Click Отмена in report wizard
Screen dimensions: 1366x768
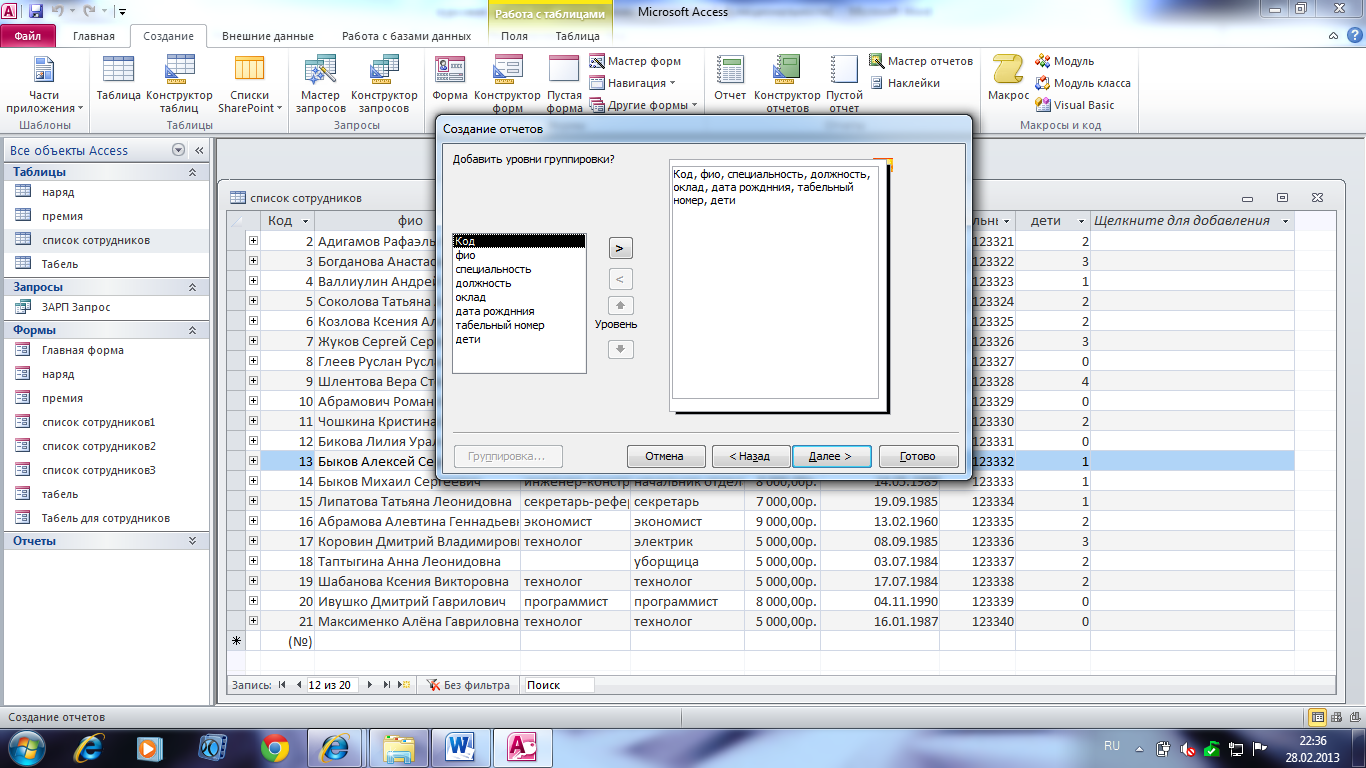665,456
